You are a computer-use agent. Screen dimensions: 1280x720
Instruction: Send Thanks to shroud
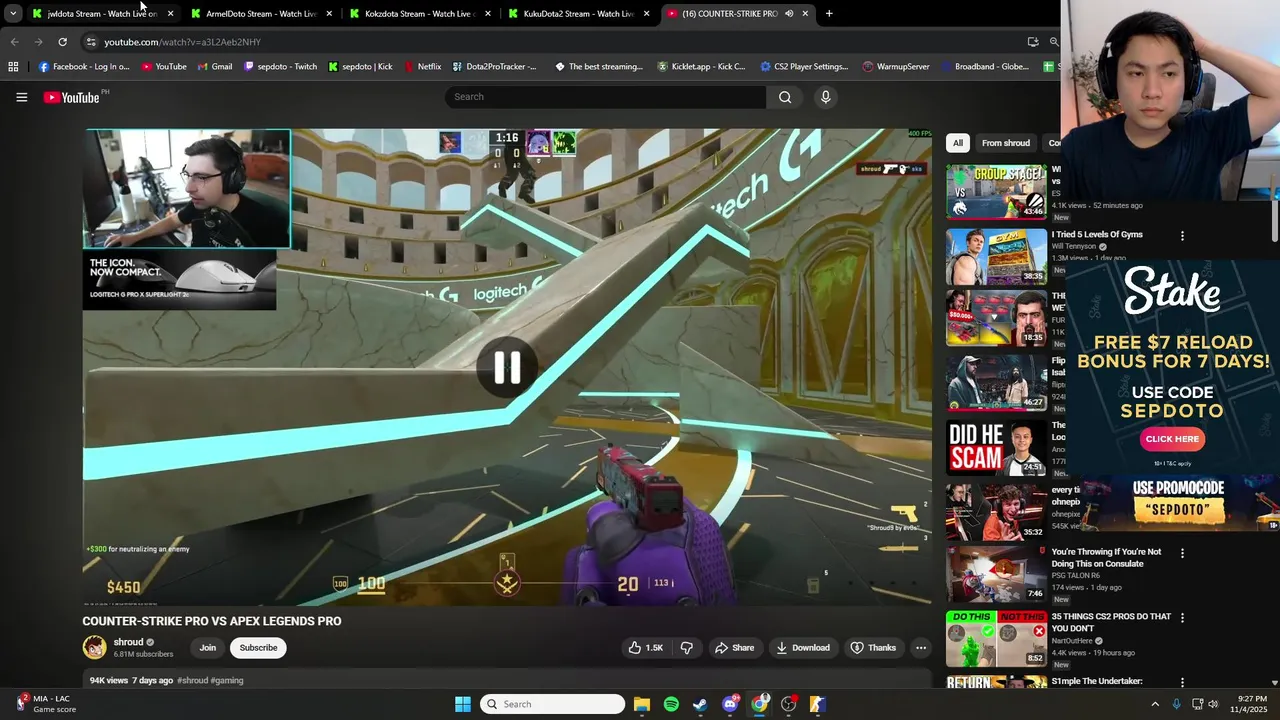[x=873, y=648]
